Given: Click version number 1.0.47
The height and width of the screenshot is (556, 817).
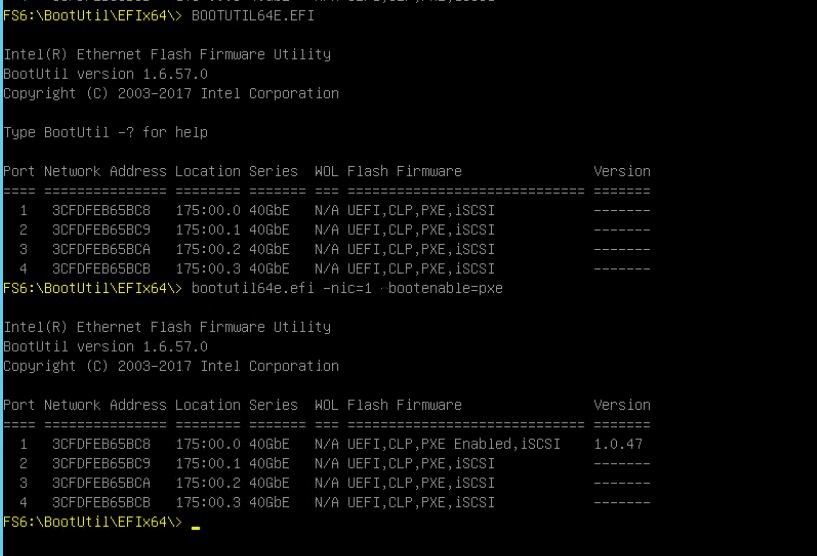Looking at the screenshot, I should [618, 444].
